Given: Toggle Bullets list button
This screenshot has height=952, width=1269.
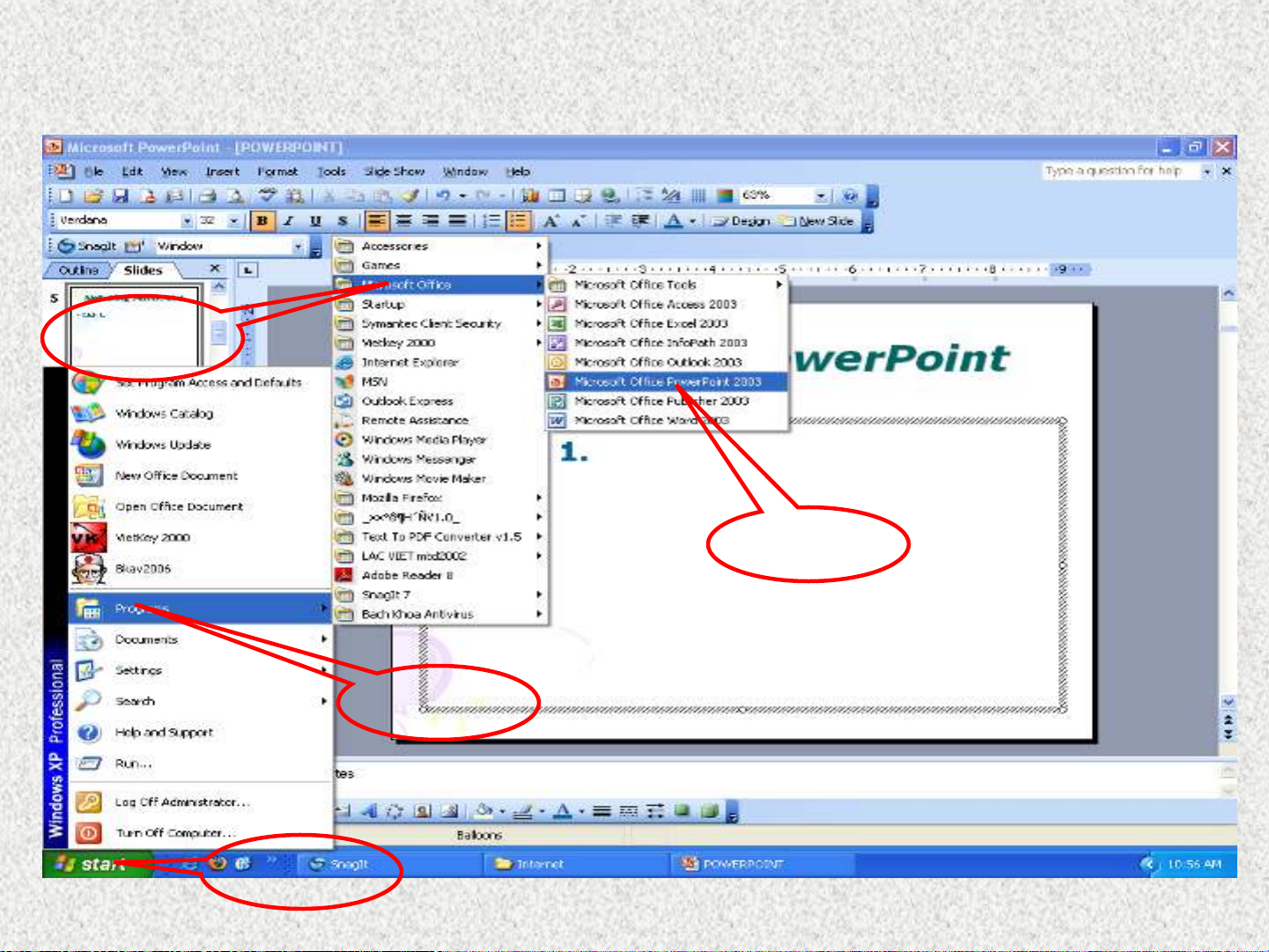Looking at the screenshot, I should pyautogui.click(x=518, y=221).
